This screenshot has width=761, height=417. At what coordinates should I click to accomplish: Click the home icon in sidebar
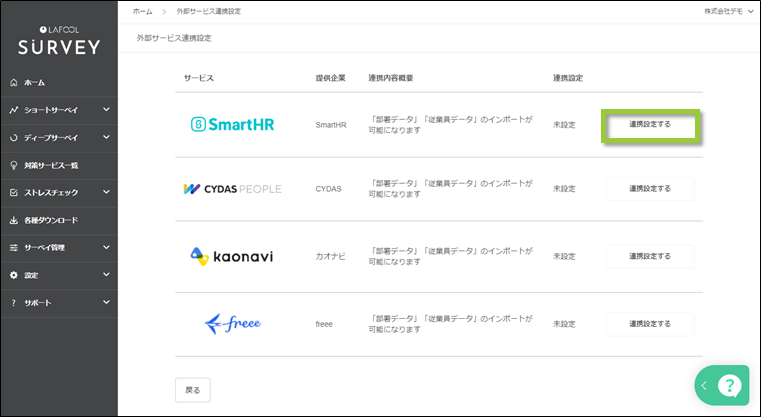point(14,82)
